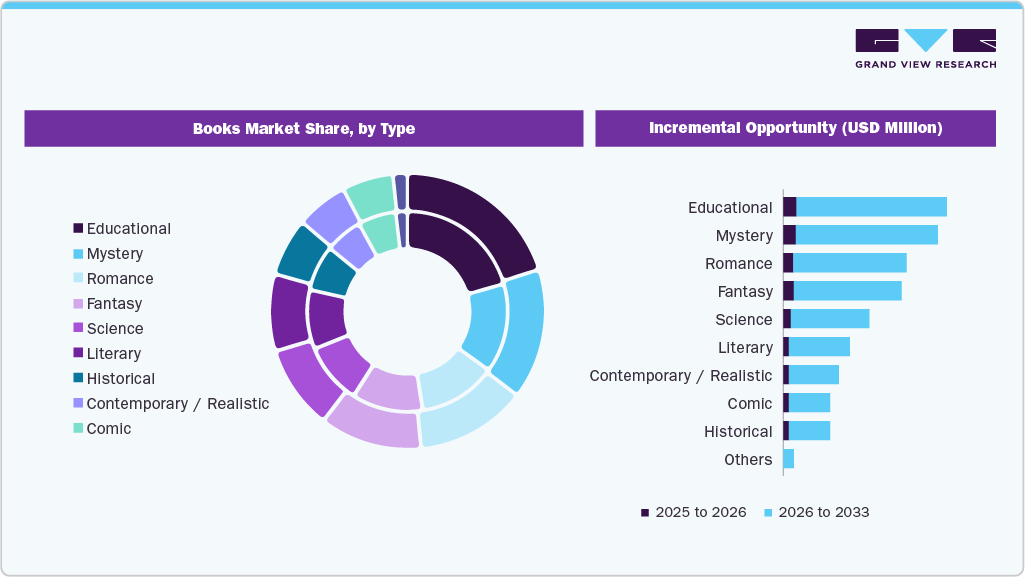This screenshot has width=1025, height=577.
Task: Click the Historical legend marker
Action: pos(77,378)
